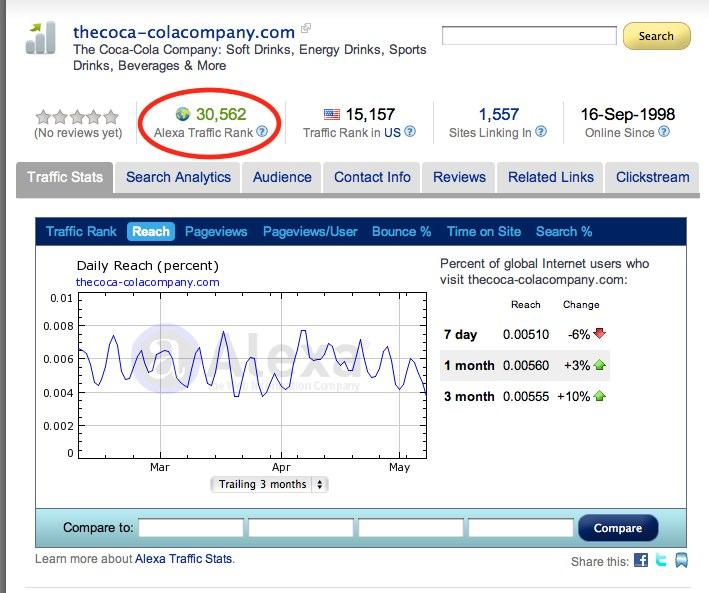The image size is (709, 593).
Task: Click the red down arrow for 7 day change
Action: pos(600,334)
